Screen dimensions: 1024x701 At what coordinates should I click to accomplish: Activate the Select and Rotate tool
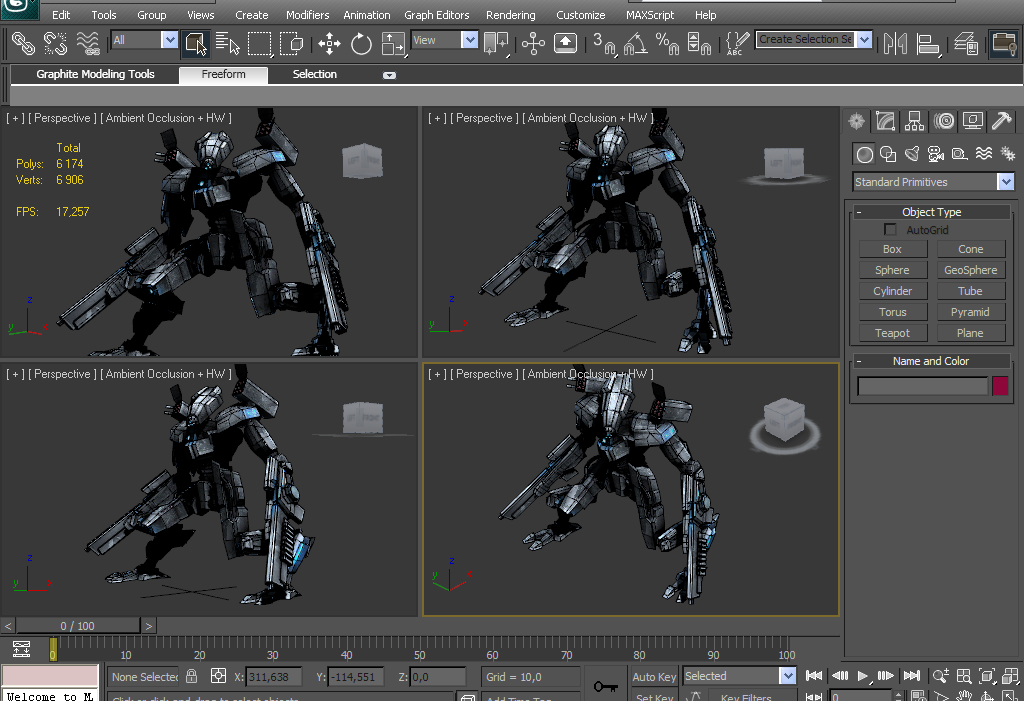coord(361,43)
